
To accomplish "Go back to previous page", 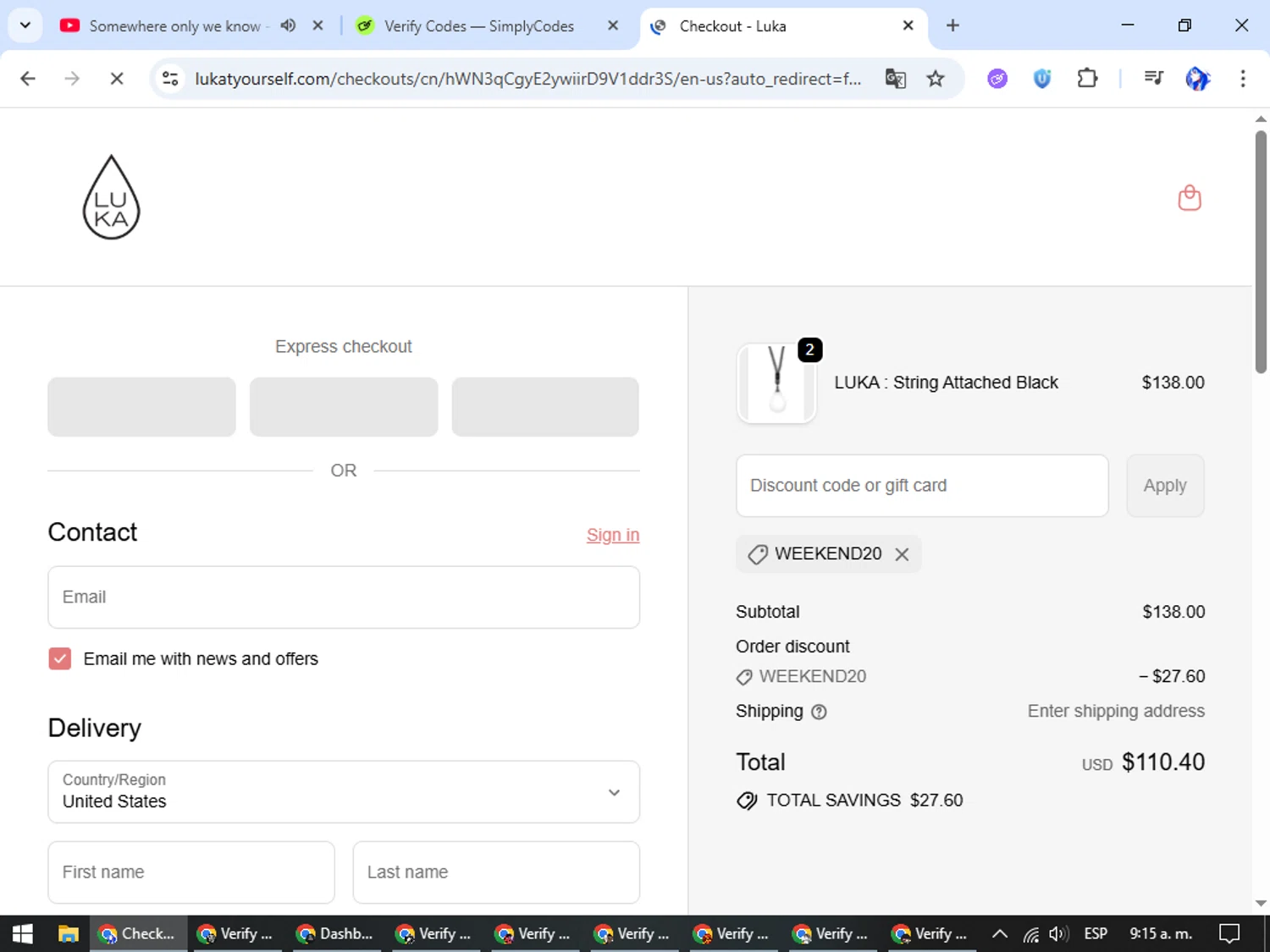I will click(x=28, y=79).
